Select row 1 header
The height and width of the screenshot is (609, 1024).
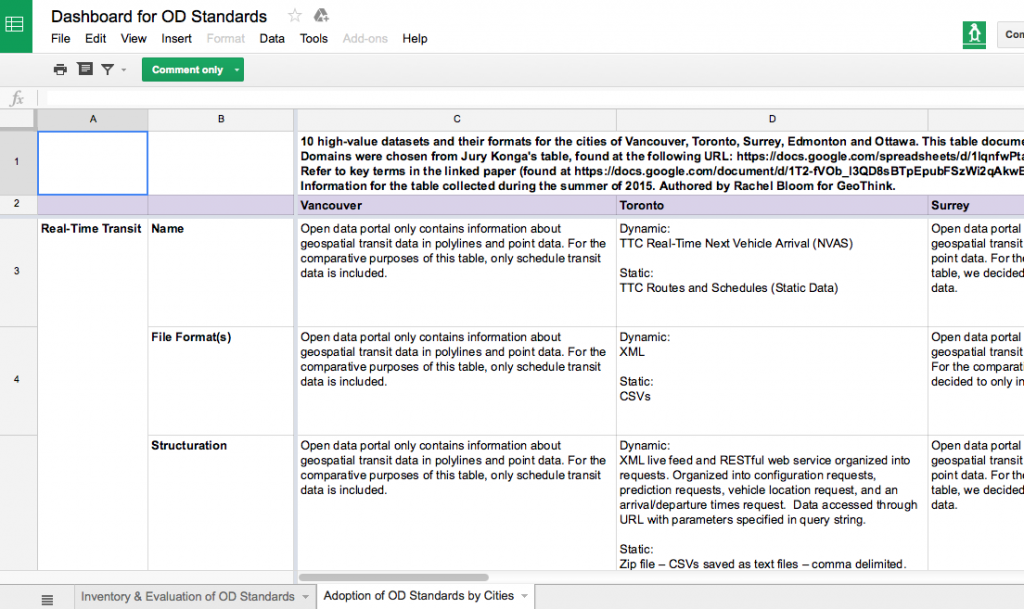(x=17, y=162)
